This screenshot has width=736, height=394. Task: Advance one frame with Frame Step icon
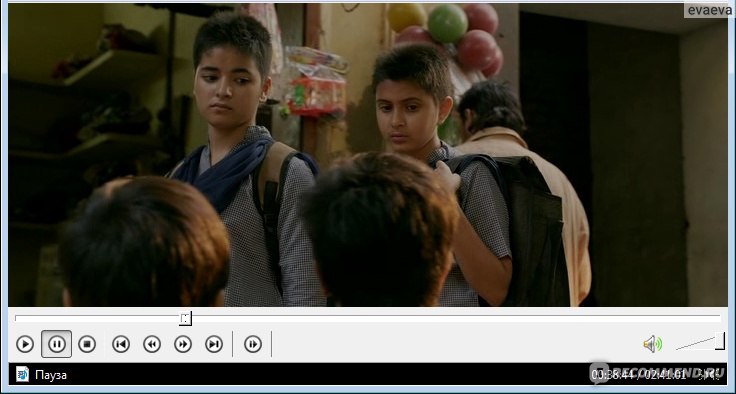pos(253,344)
